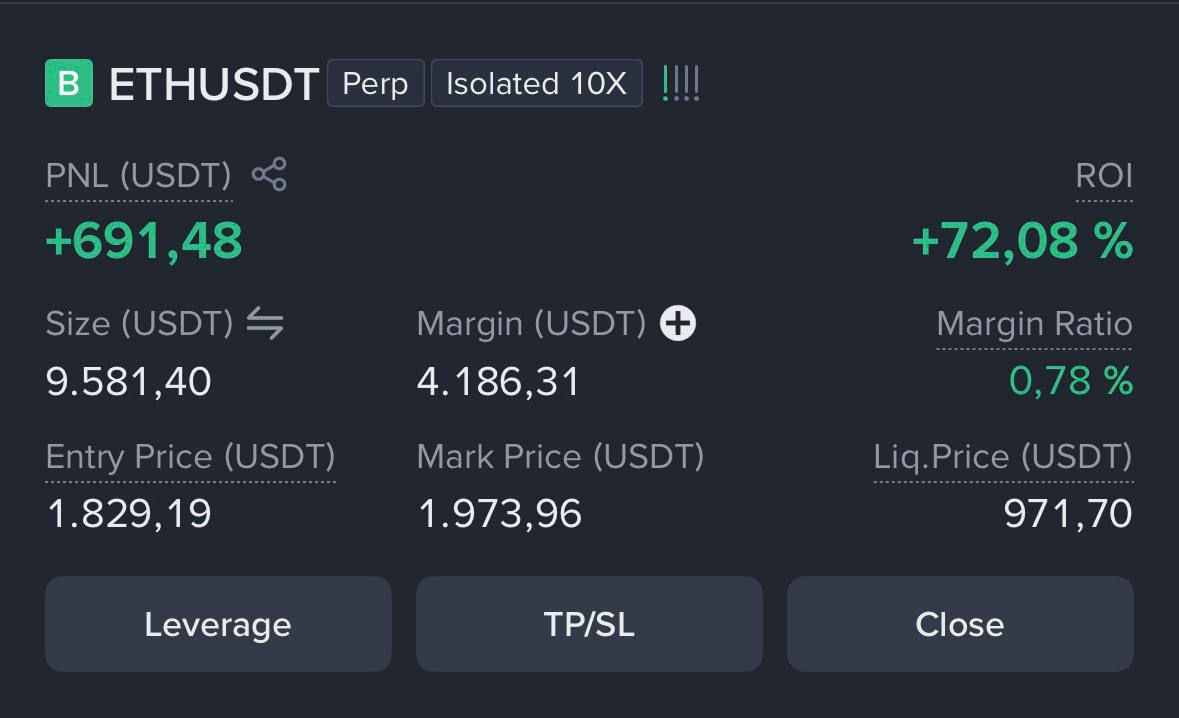
Task: Open the Leverage adjustment button
Action: (x=218, y=624)
